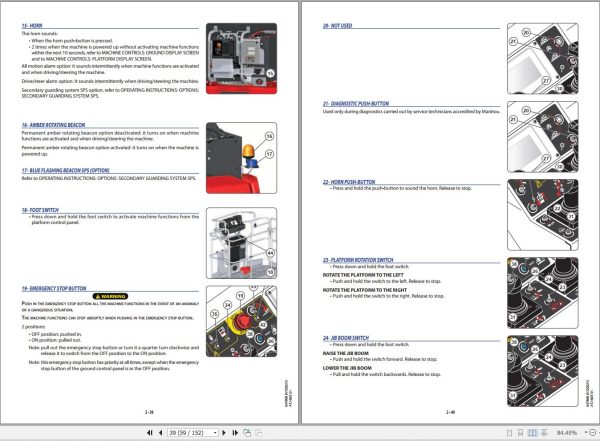600x441 pixels.
Task: Click the horn push-button panel illustration
Action: pos(543,215)
